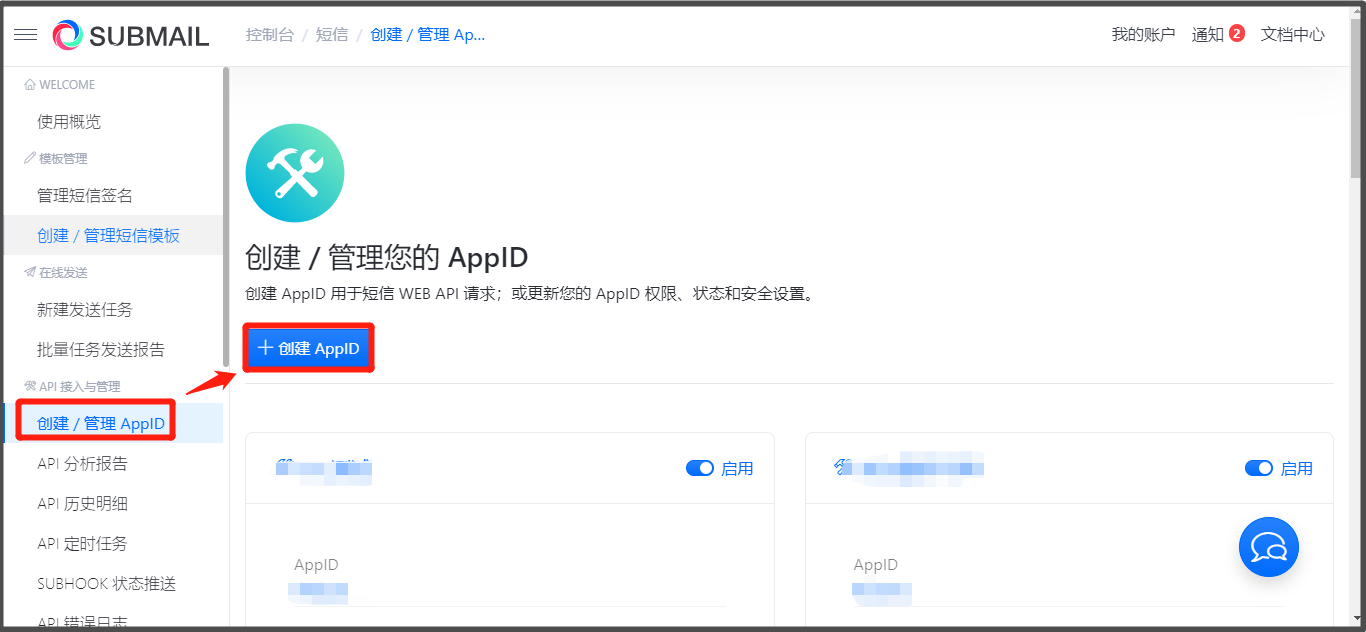The height and width of the screenshot is (632, 1366).
Task: Open the notification badge showing 2
Action: [x=1237, y=33]
